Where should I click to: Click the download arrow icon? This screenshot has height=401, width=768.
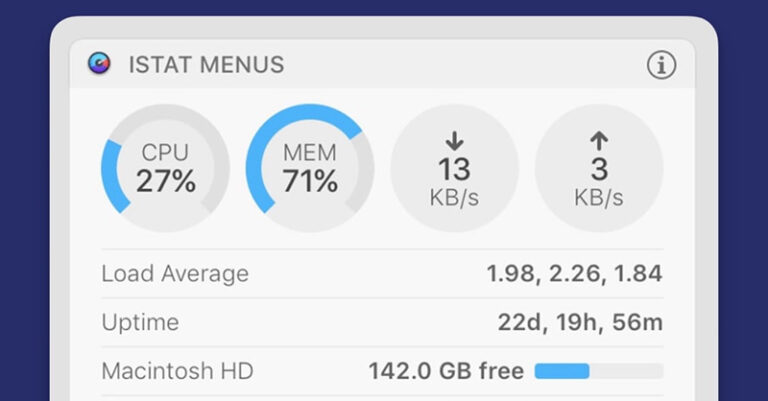(454, 141)
